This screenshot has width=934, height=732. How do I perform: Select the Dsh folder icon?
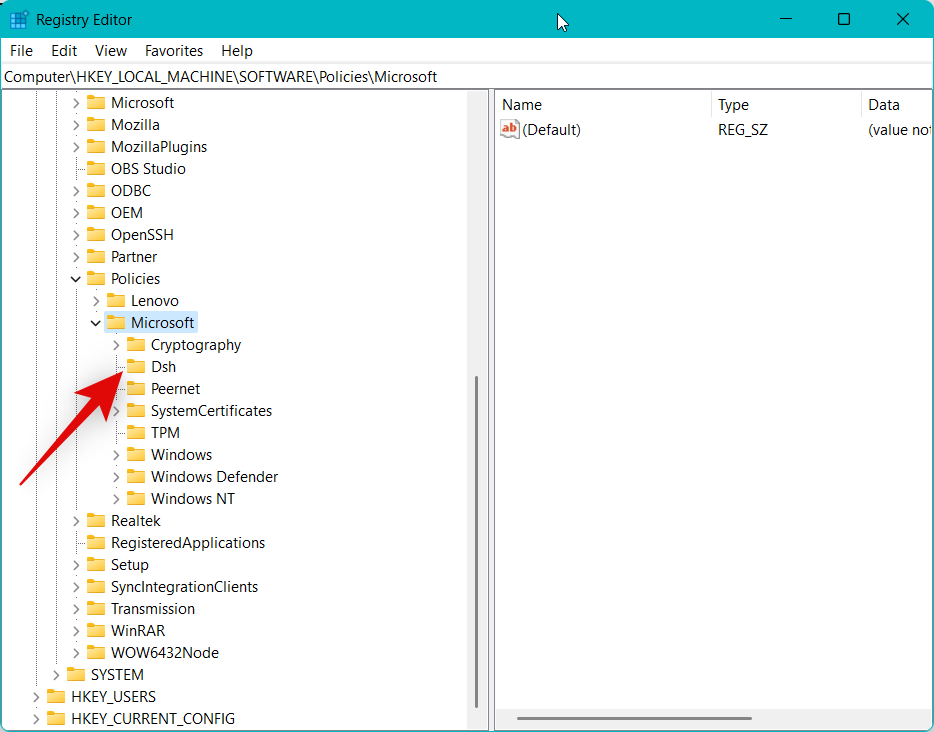(136, 366)
